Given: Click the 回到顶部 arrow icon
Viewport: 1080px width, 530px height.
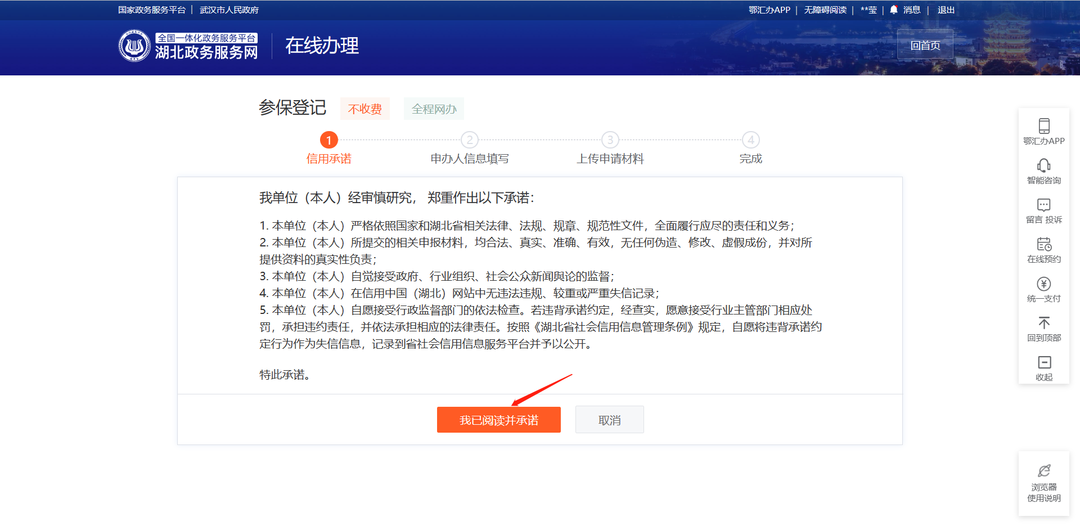Looking at the screenshot, I should 1043,323.
